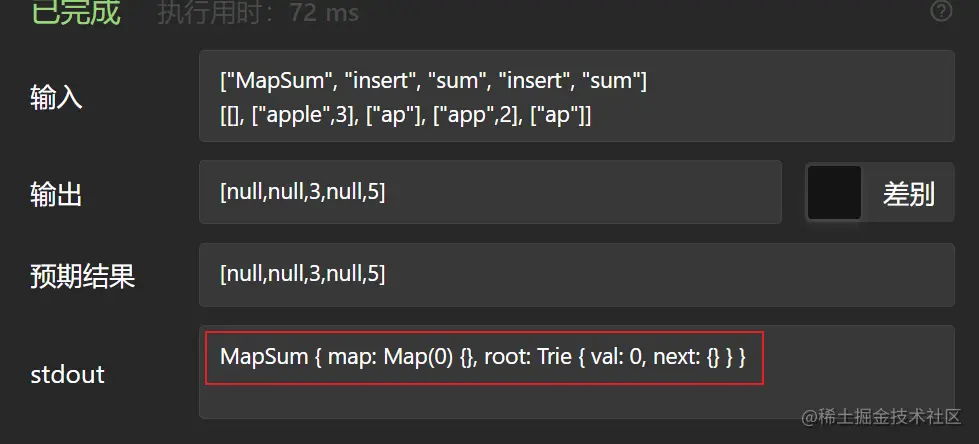Click the 预期结果 row label
The image size is (979, 444).
(83, 275)
